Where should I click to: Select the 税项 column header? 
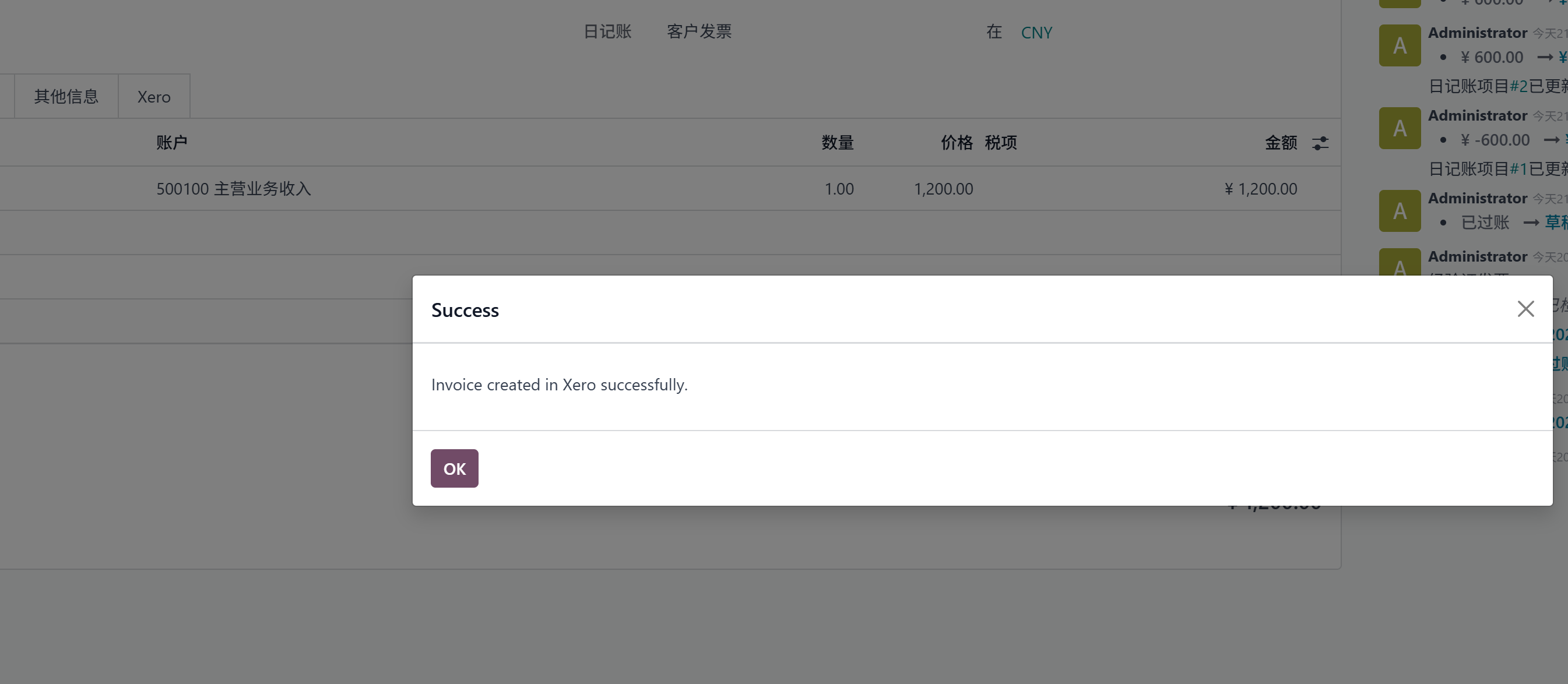click(x=1001, y=142)
